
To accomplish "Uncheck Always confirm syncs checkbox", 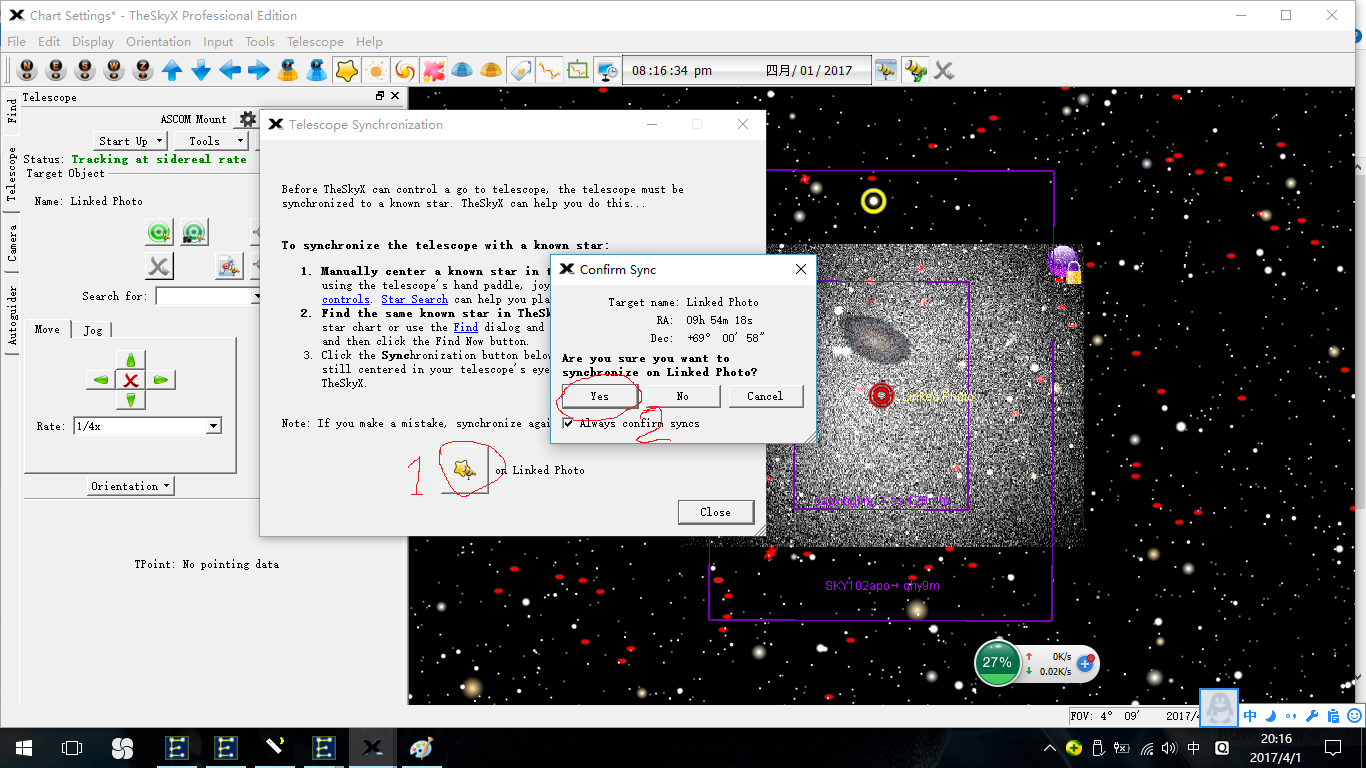I will [569, 424].
